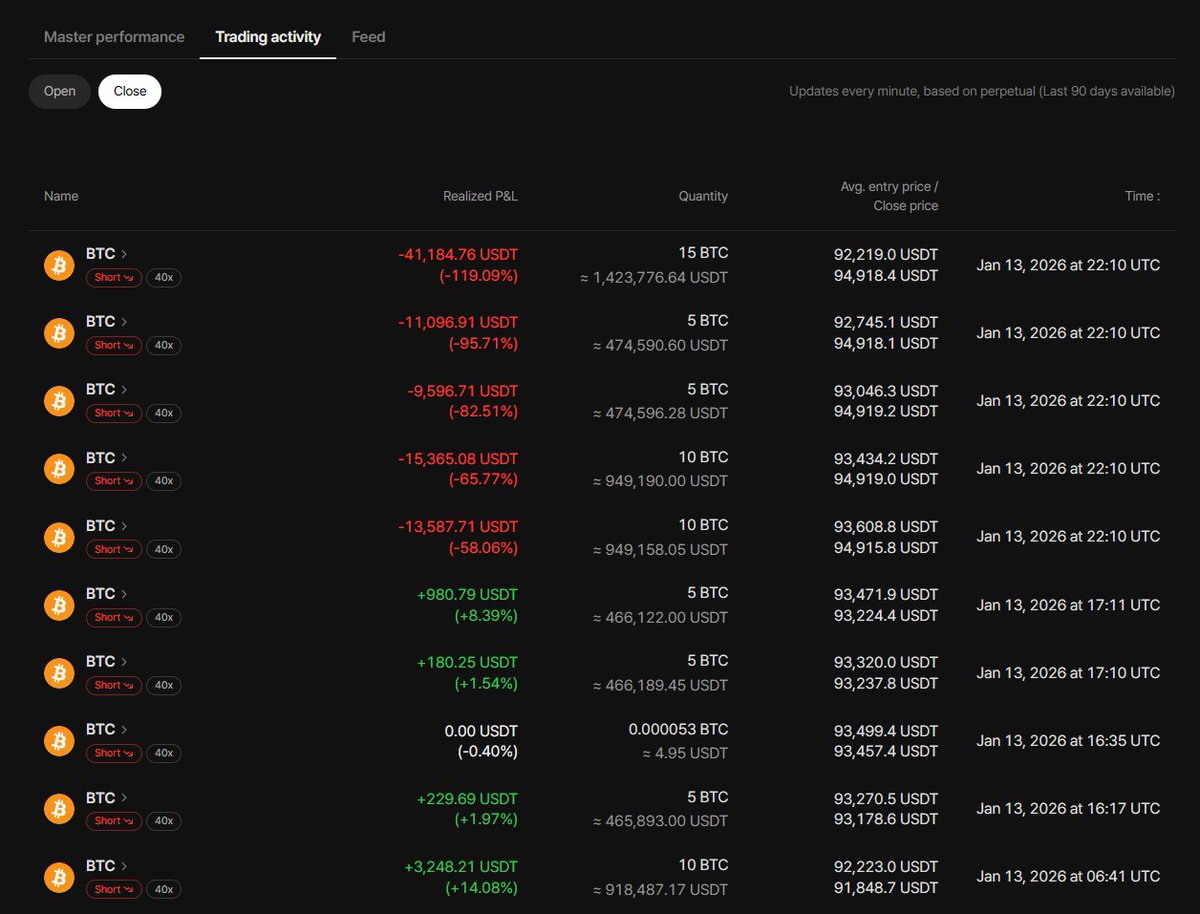1200x914 pixels.
Task: Open BTC chevron in -11,096.91 USDT row
Action: coord(124,322)
